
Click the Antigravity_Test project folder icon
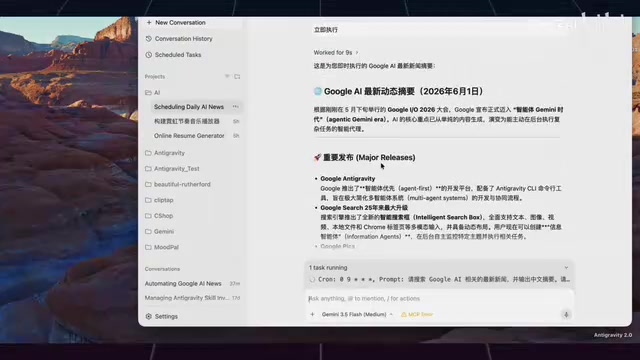click(148, 169)
